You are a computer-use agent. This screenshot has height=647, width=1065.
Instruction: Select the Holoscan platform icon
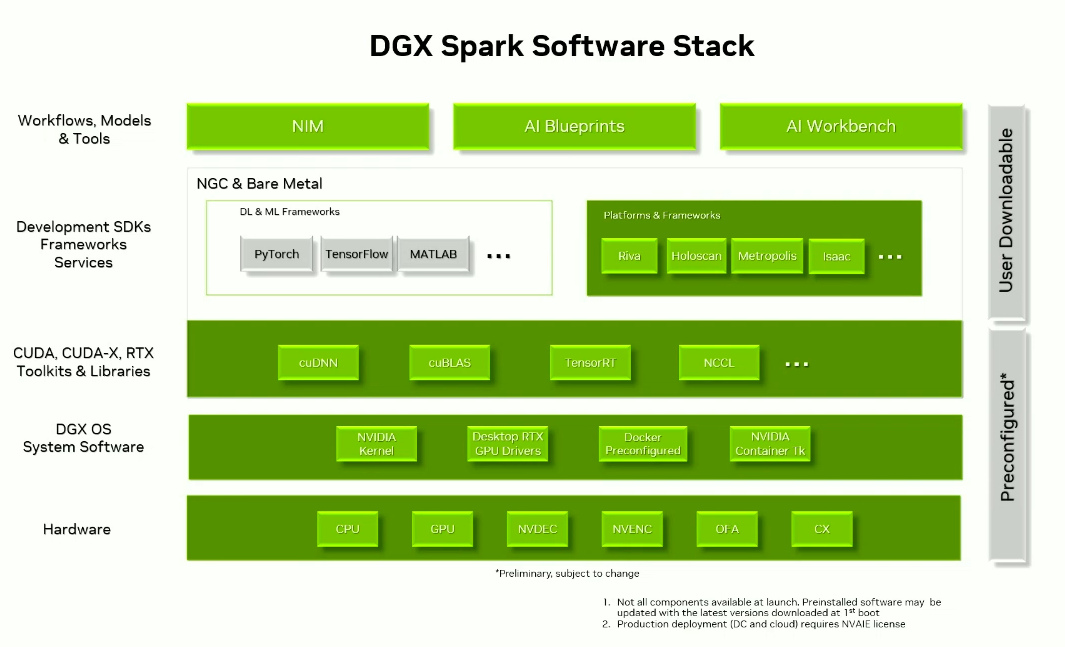pos(696,256)
